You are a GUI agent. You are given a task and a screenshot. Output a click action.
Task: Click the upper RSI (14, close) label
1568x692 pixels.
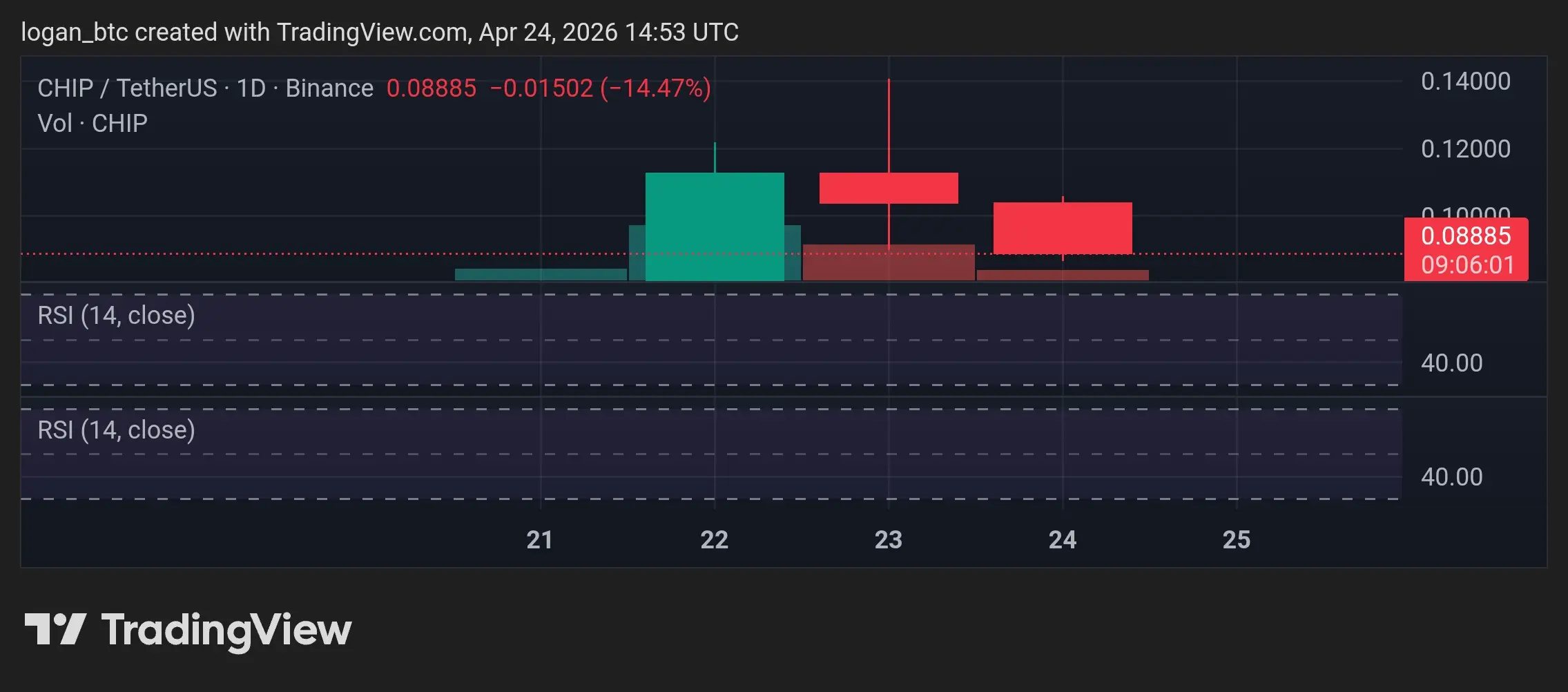click(116, 316)
